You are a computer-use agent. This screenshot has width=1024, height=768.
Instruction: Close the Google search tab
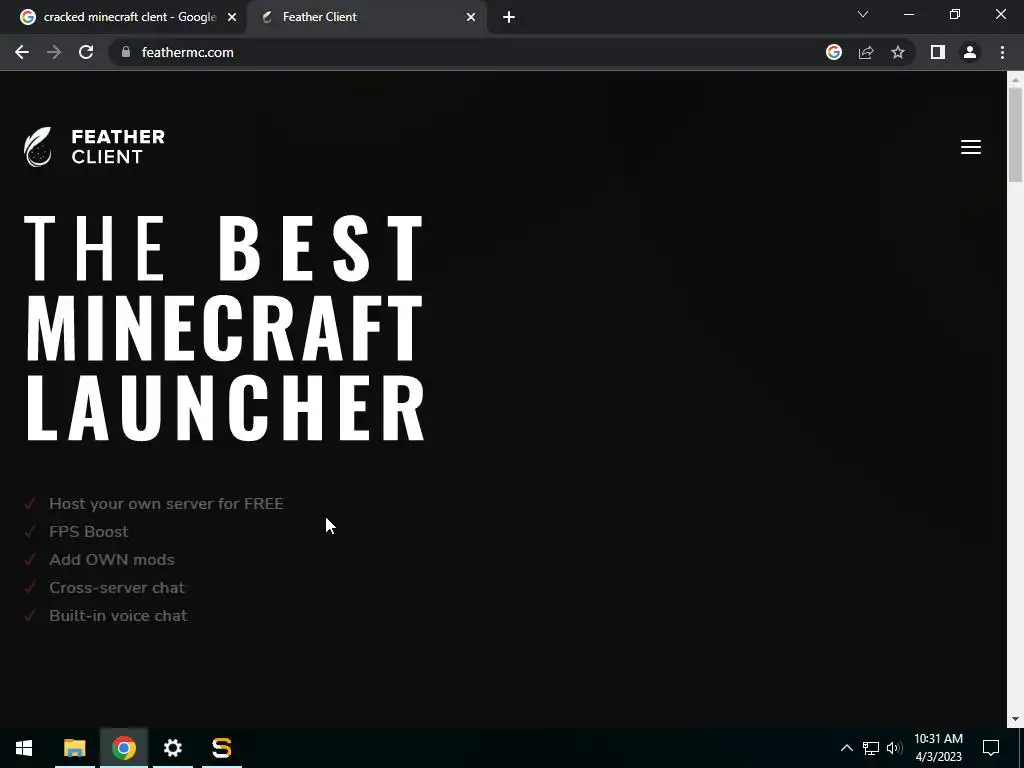232,17
